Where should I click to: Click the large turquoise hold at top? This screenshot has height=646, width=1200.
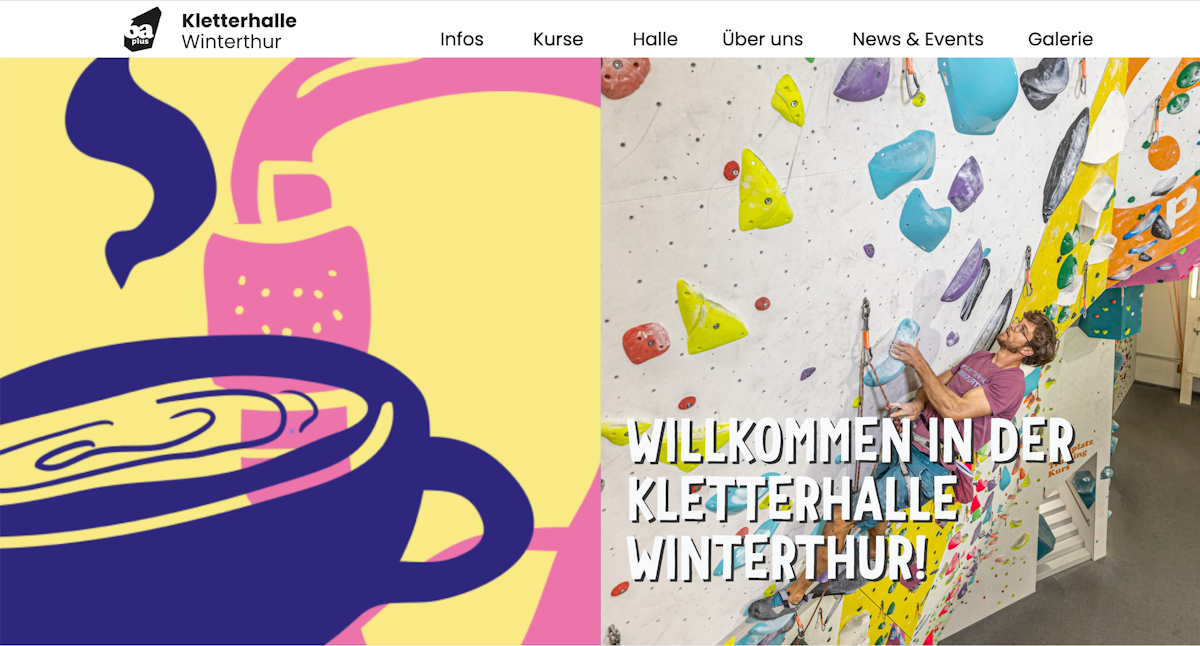click(x=976, y=94)
